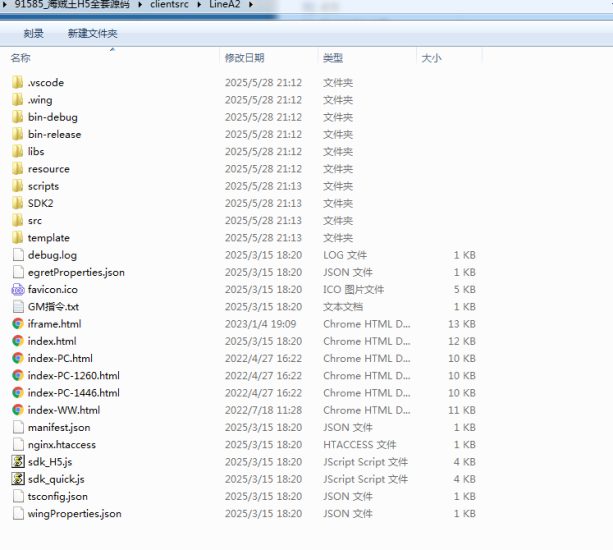Sort files by 大小 column header

pyautogui.click(x=431, y=58)
